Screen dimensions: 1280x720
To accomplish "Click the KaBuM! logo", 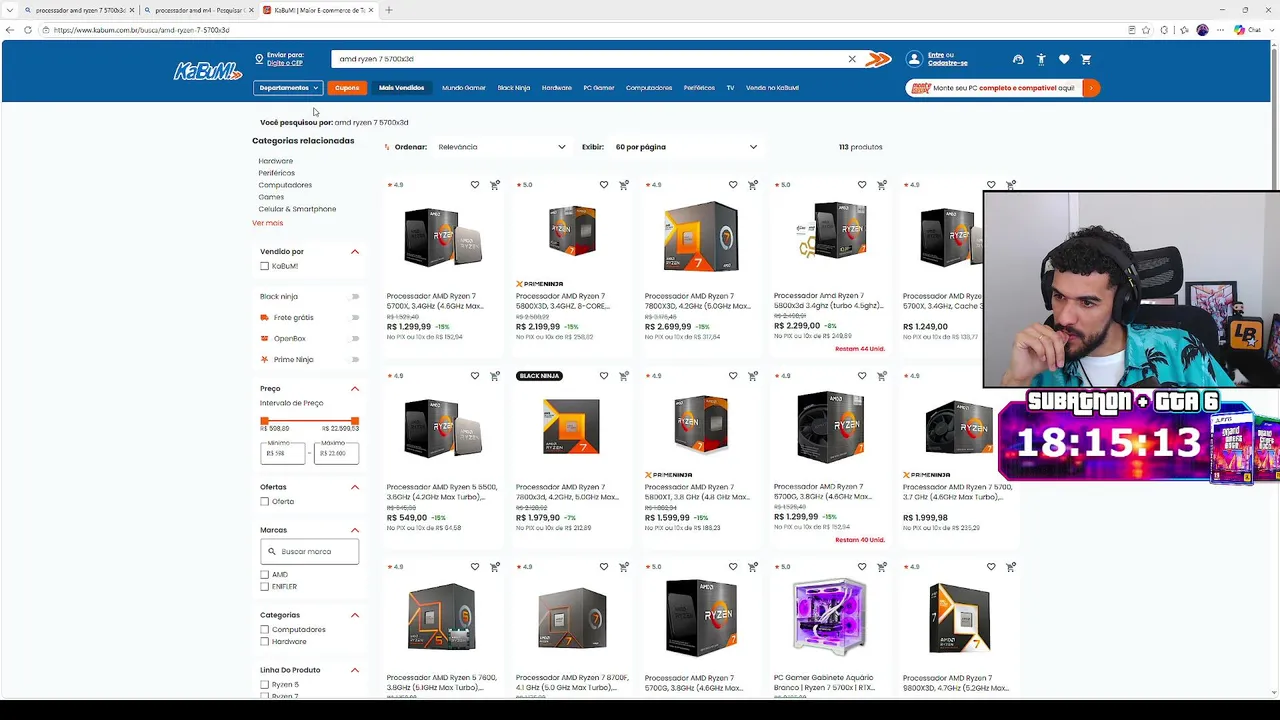I will pyautogui.click(x=208, y=70).
